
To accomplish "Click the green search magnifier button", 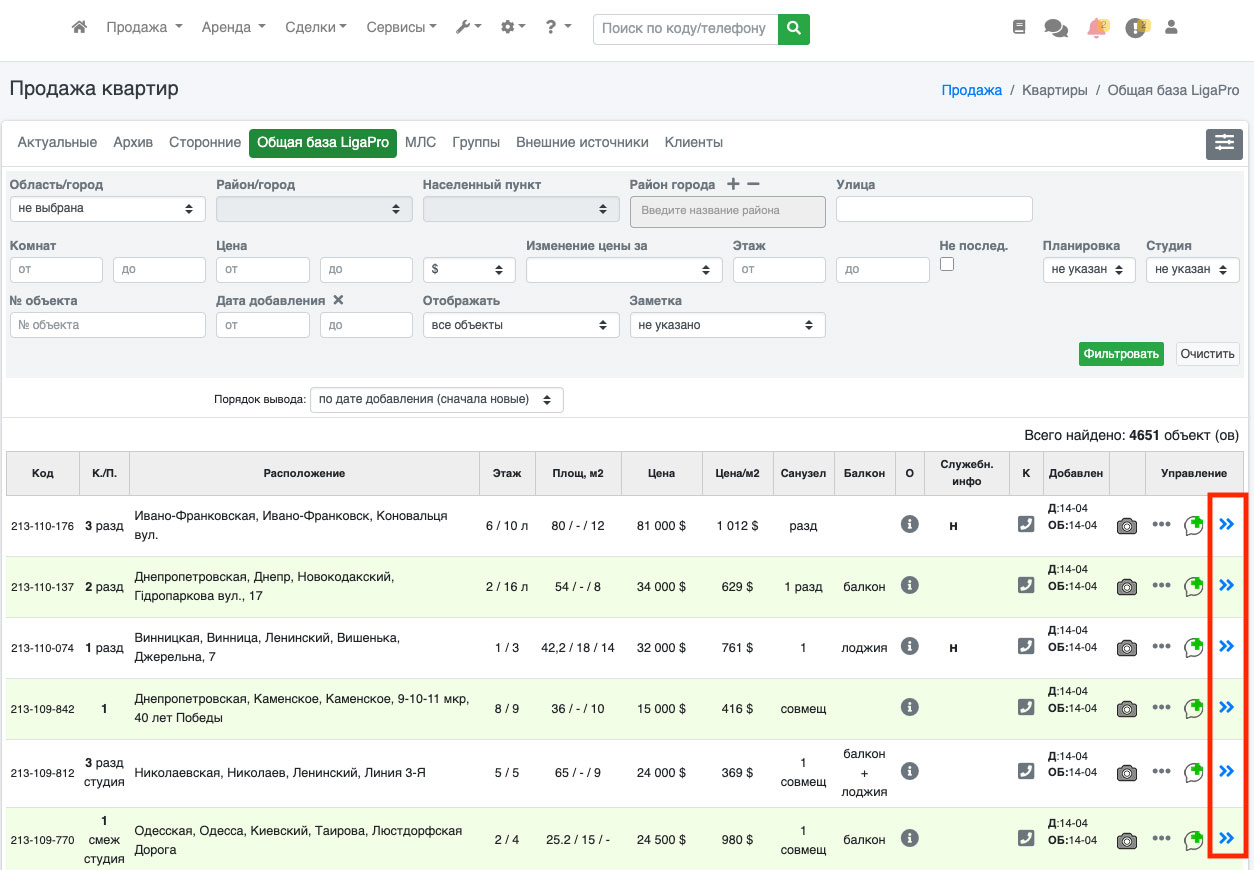I will pyautogui.click(x=794, y=29).
